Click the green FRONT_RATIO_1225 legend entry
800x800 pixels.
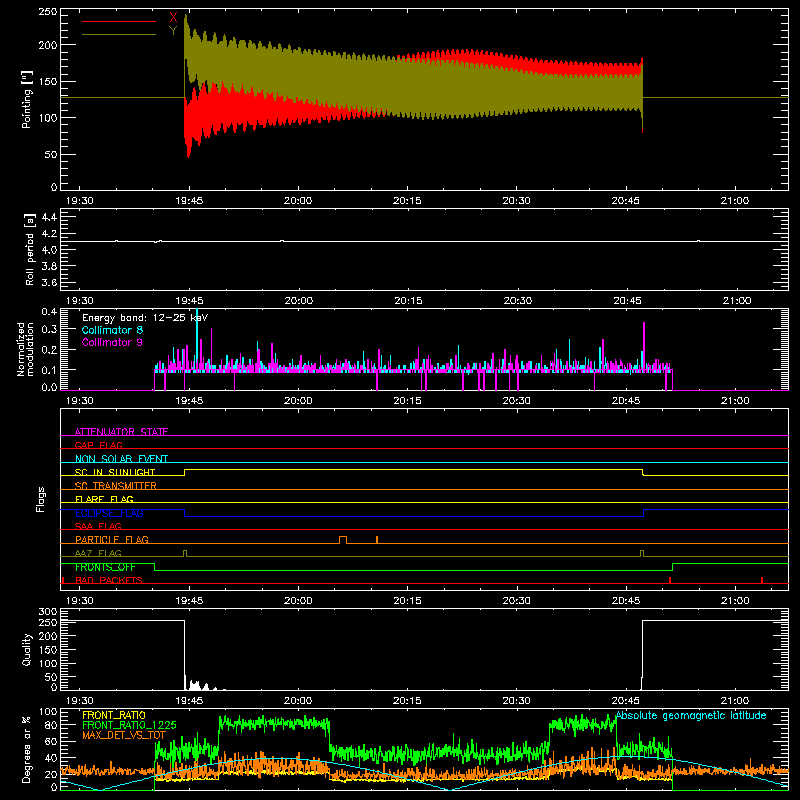coord(129,725)
